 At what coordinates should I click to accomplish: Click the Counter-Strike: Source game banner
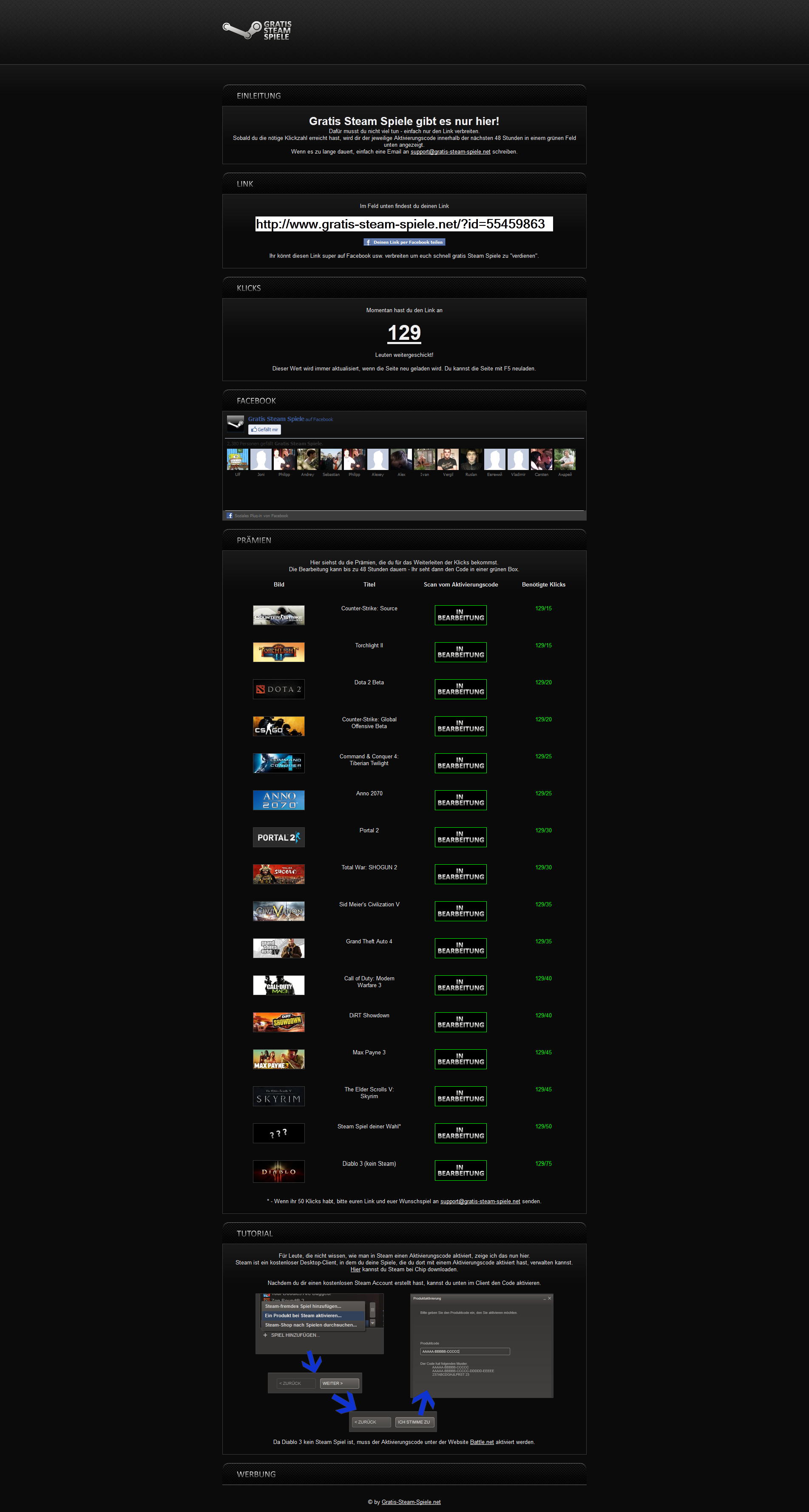point(278,615)
